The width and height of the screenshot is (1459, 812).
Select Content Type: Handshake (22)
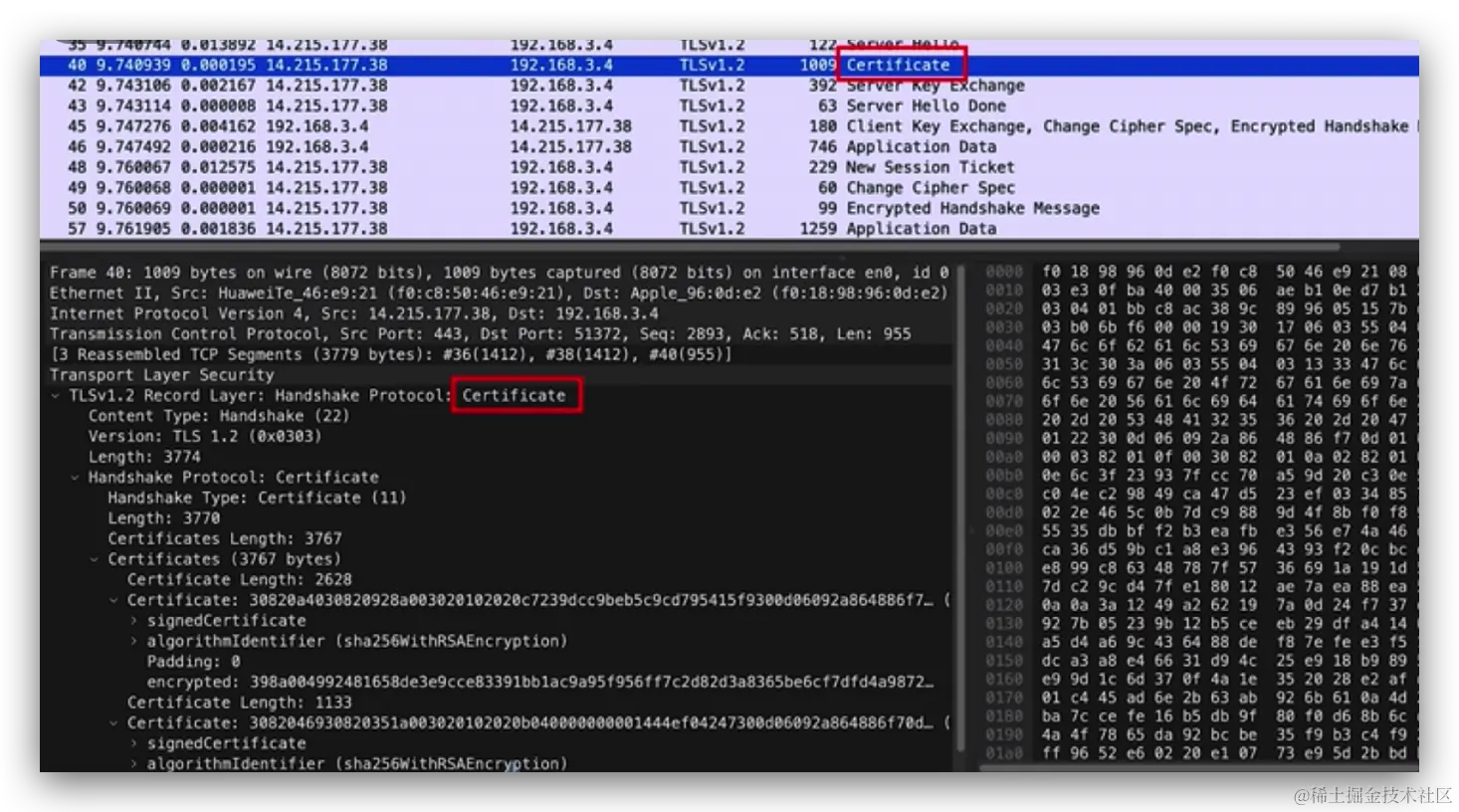(x=218, y=416)
